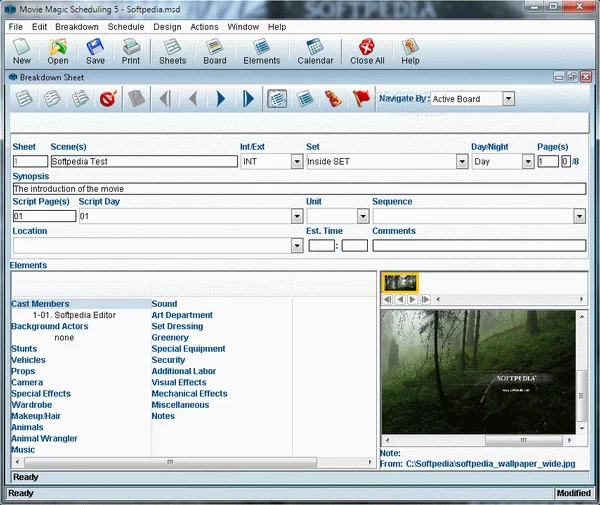The width and height of the screenshot is (600, 505).
Task: Click the red flag icon
Action: (x=361, y=99)
